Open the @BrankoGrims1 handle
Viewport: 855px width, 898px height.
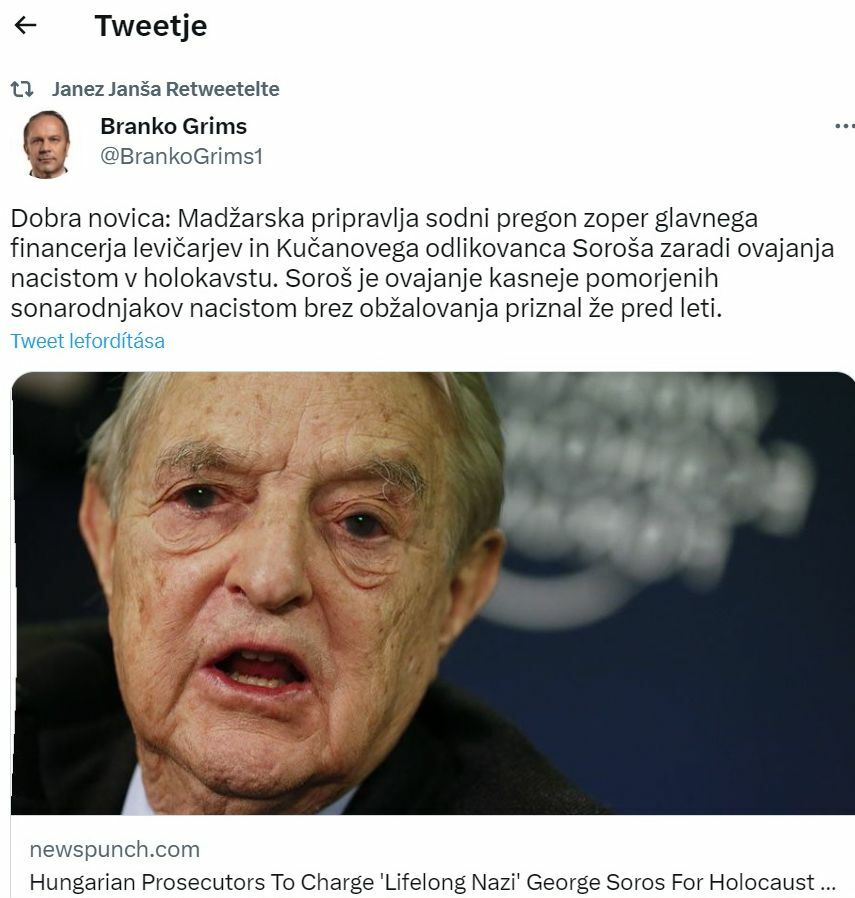tap(182, 156)
